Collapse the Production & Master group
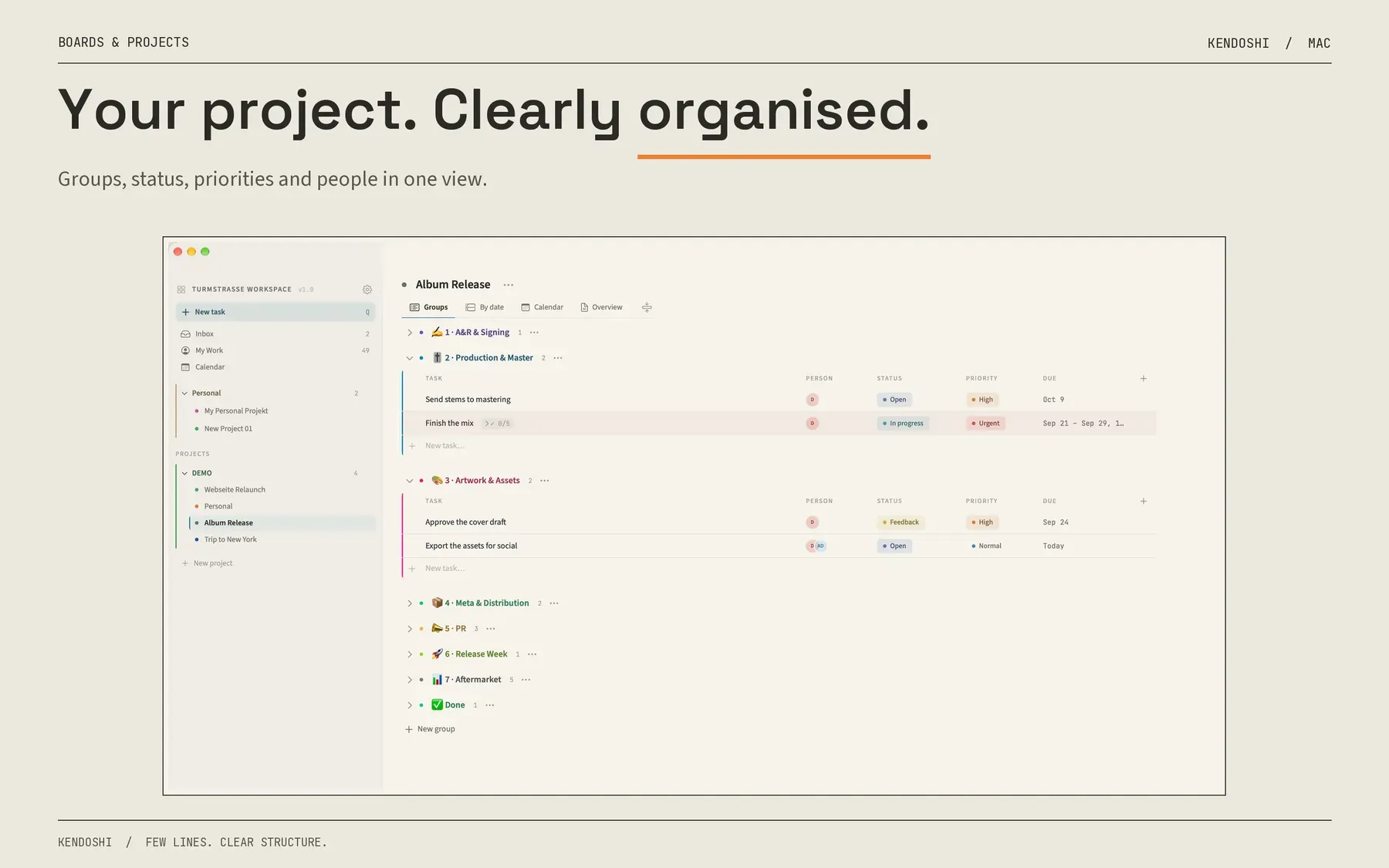The height and width of the screenshot is (868, 1389). [410, 358]
